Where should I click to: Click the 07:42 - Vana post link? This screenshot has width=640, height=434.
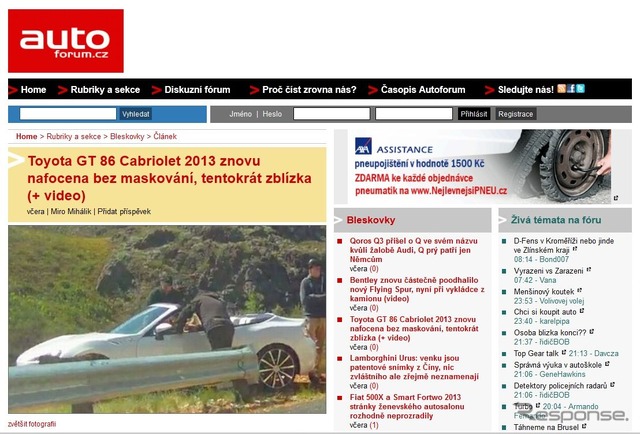pos(535,280)
